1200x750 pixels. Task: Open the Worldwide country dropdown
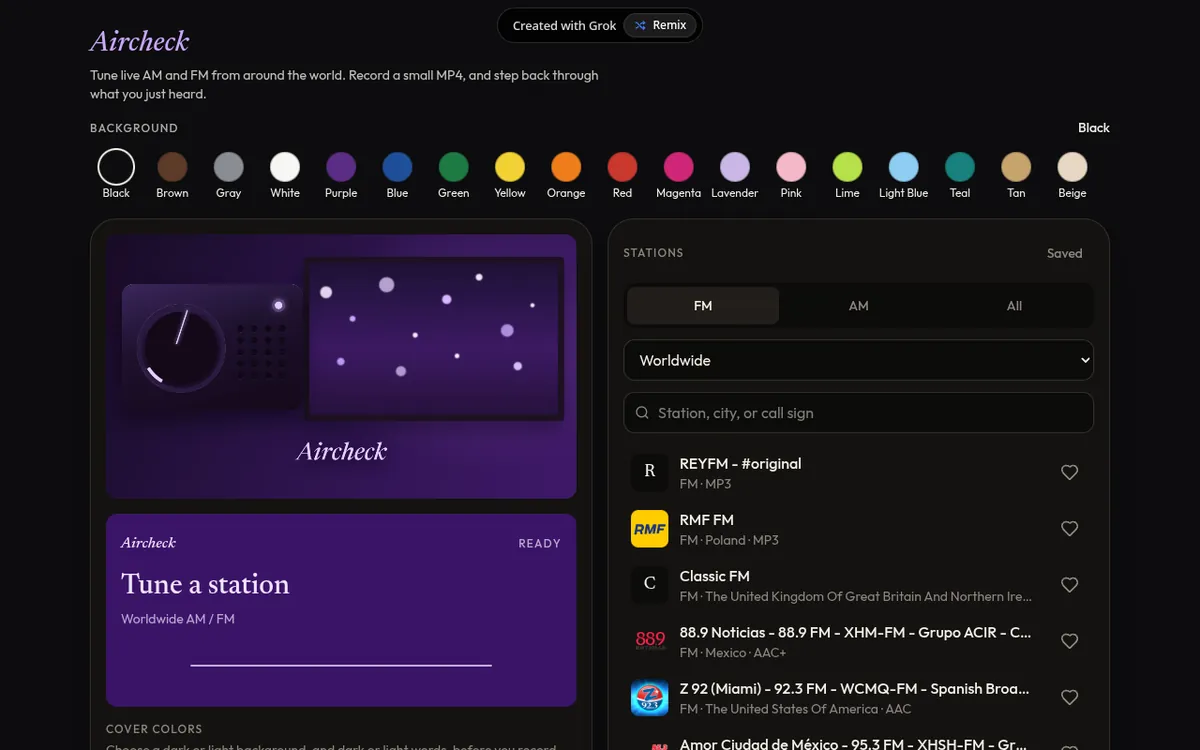click(x=858, y=360)
